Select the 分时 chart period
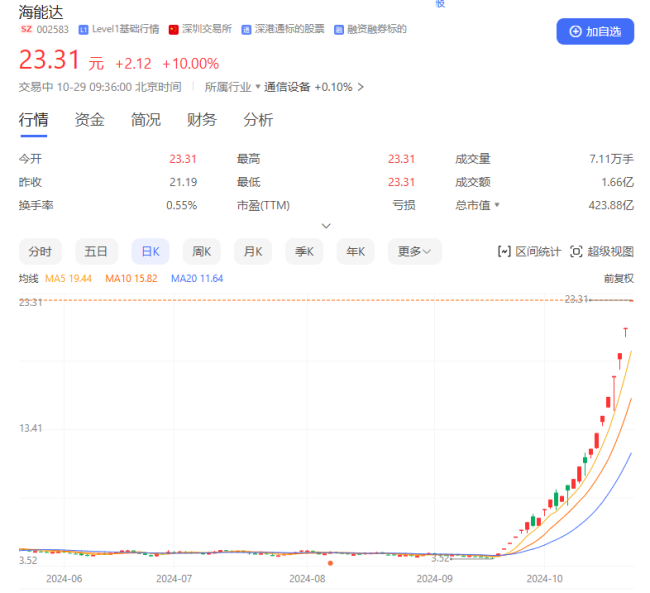This screenshot has height=593, width=650. [x=40, y=251]
